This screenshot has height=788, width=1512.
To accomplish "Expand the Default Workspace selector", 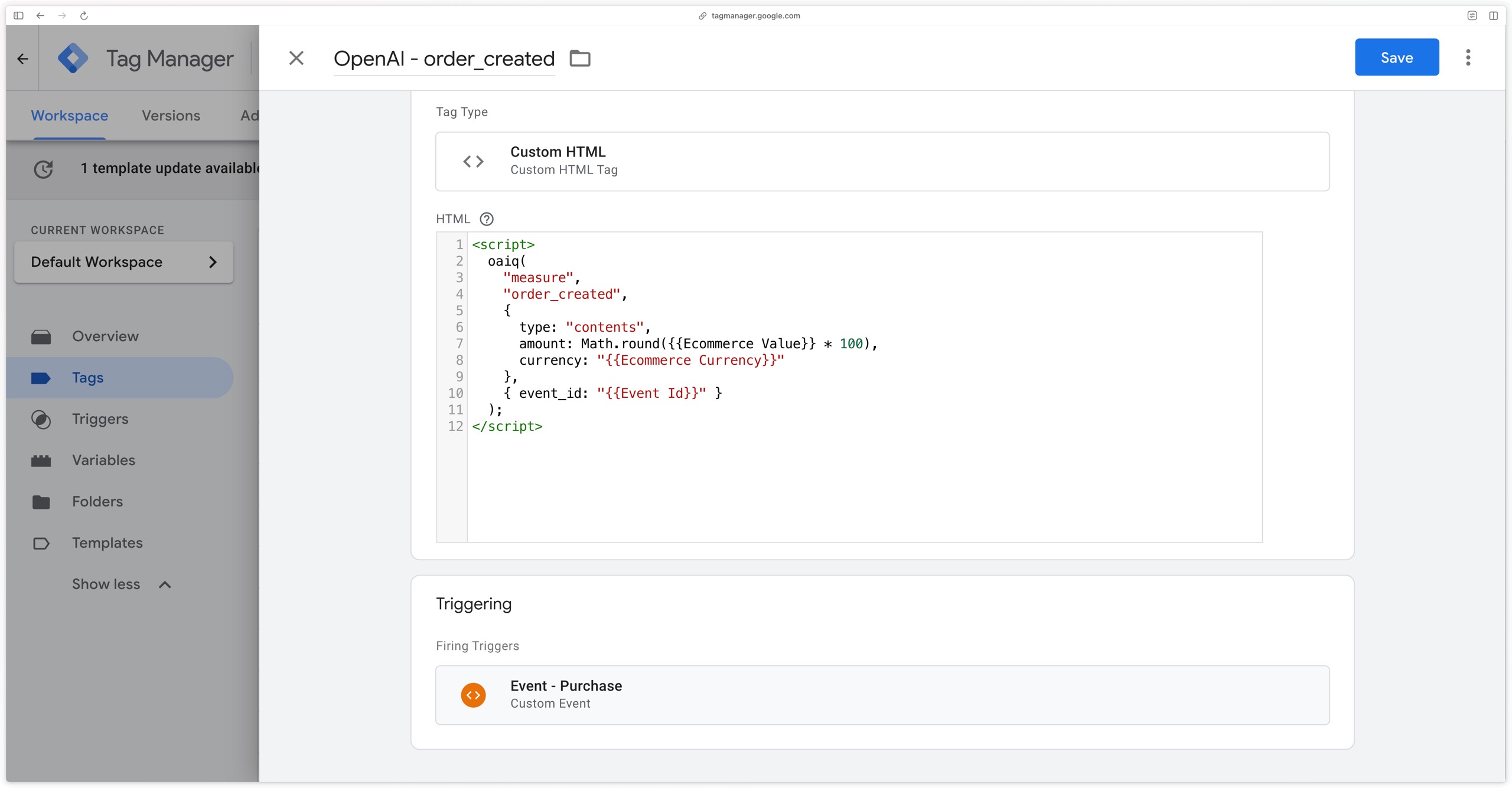I will pyautogui.click(x=123, y=262).
